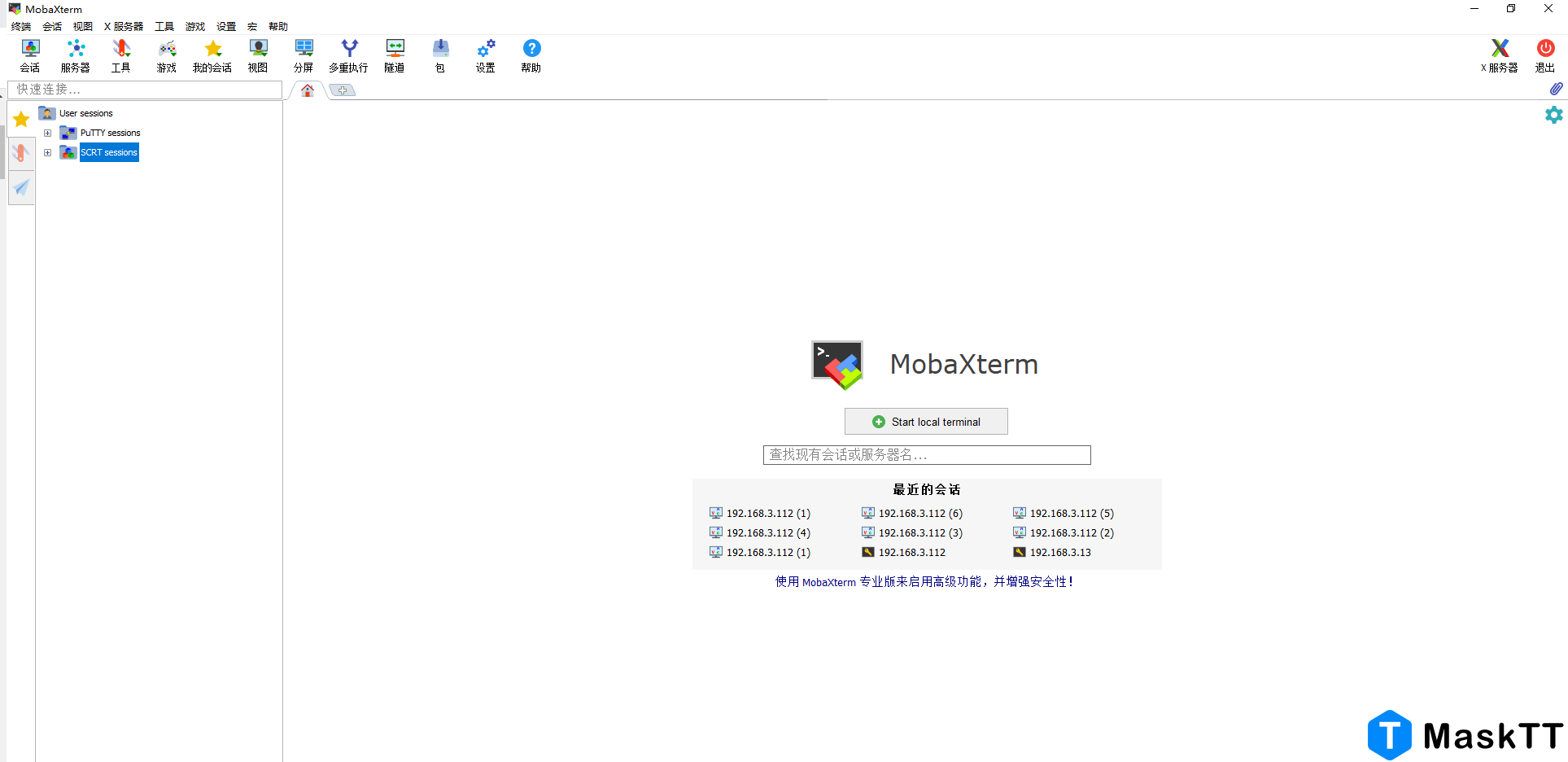Open 设置 settings gears toolbar icon
1568x762 pixels.
click(486, 56)
